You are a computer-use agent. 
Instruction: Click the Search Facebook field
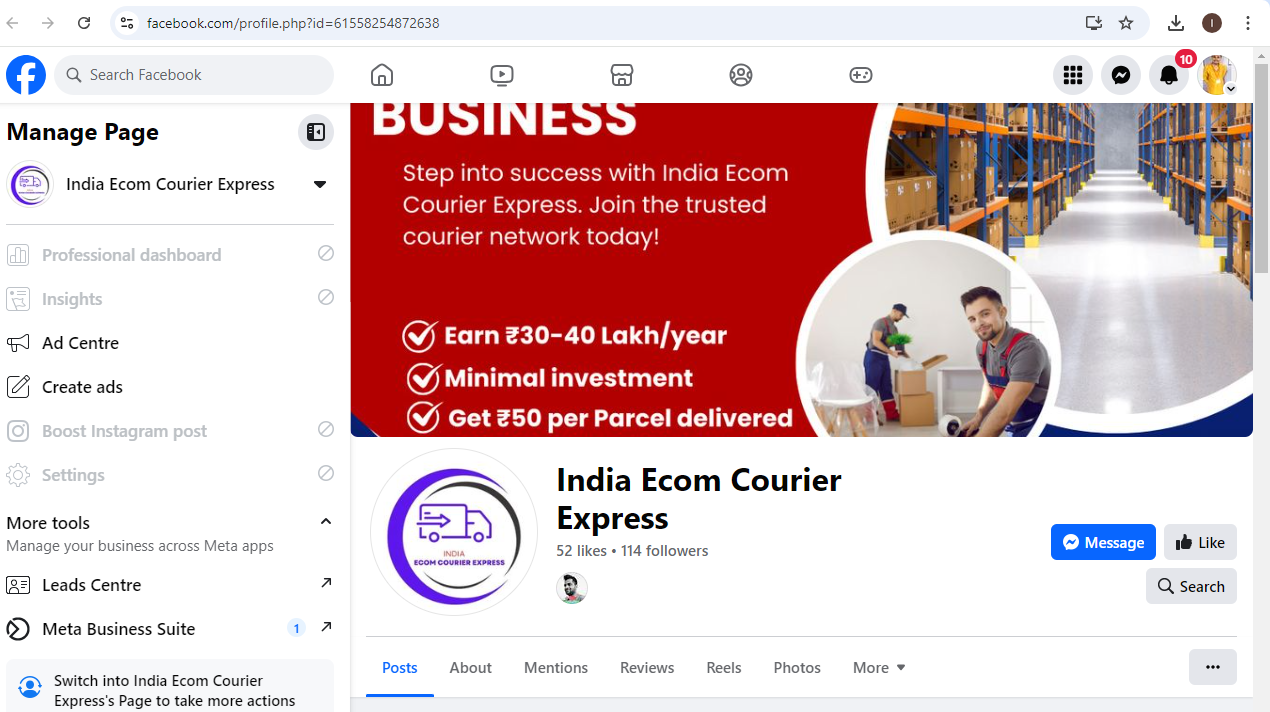point(194,75)
